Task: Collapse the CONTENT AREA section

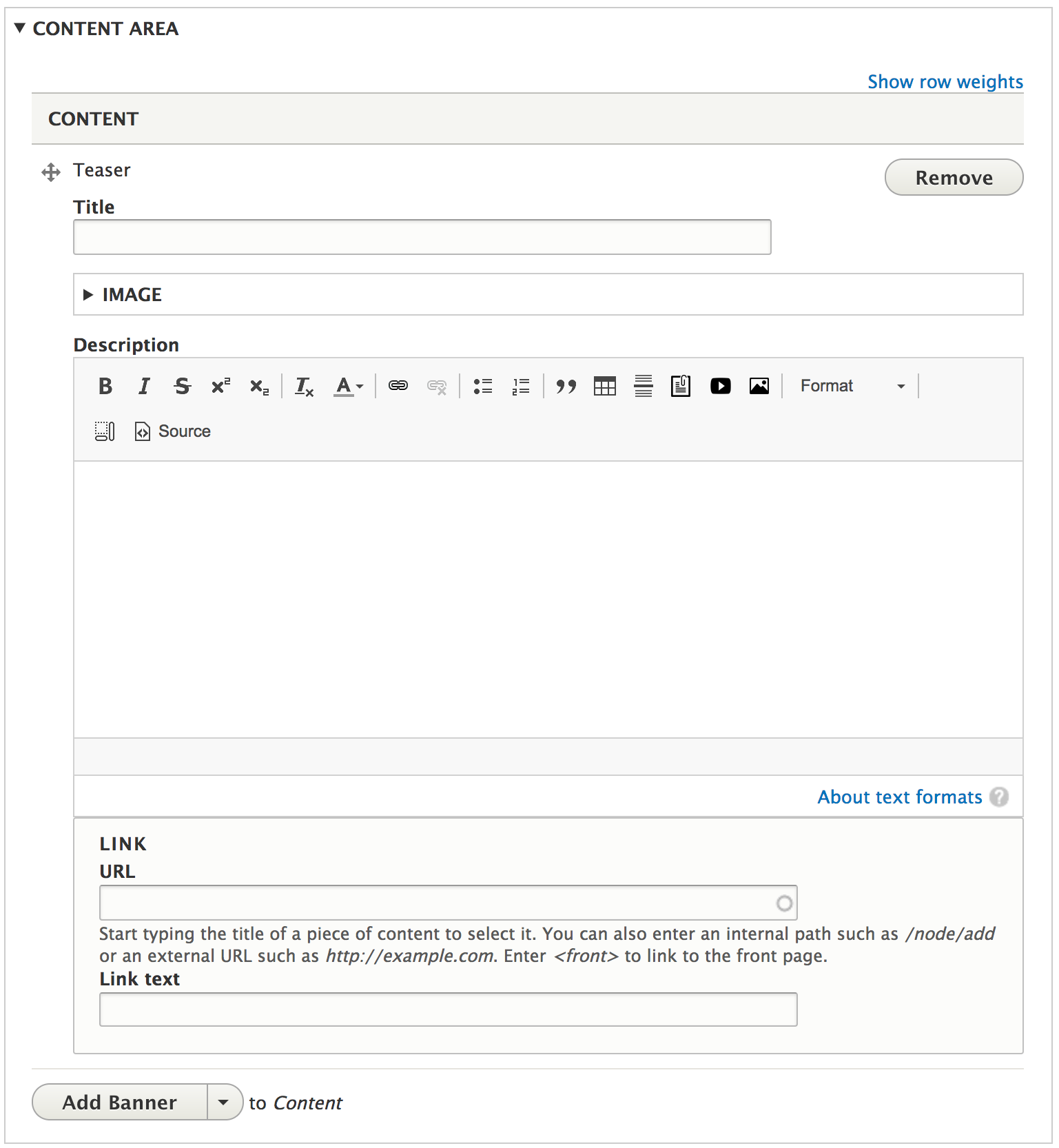Action: 96,28
